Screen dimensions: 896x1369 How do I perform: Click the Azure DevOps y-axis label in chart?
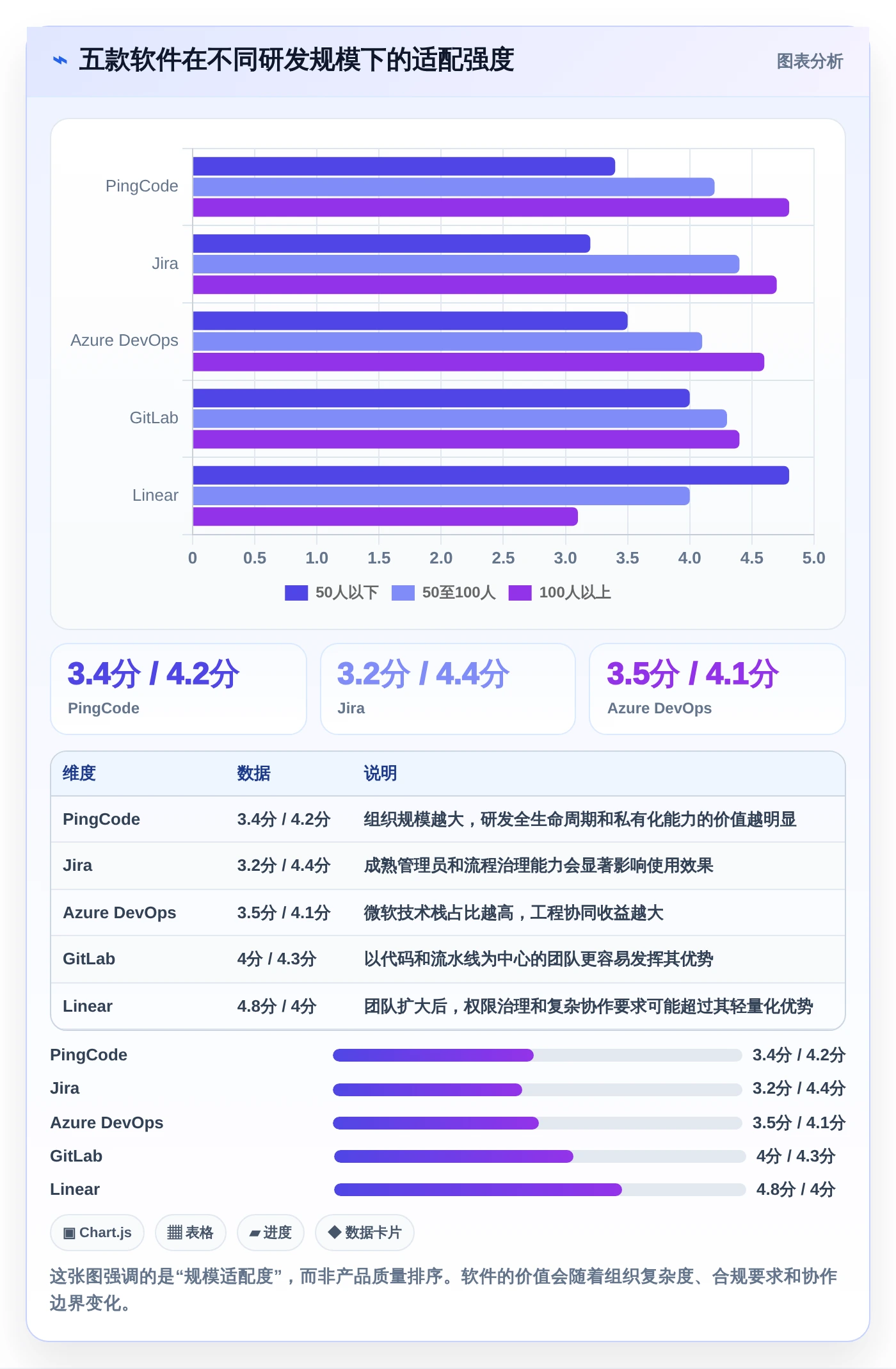[125, 341]
